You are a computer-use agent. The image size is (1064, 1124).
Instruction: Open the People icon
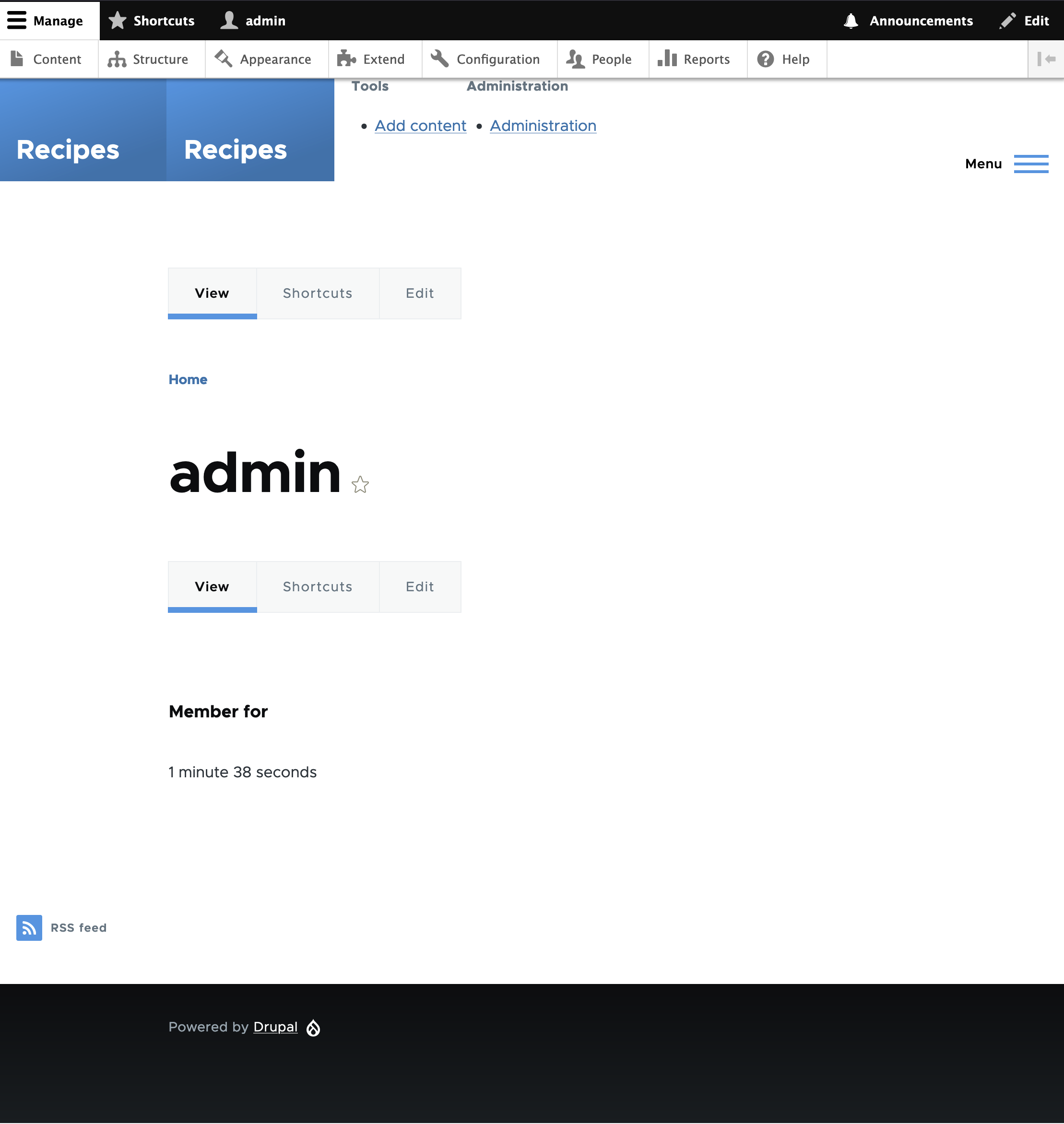tap(575, 59)
